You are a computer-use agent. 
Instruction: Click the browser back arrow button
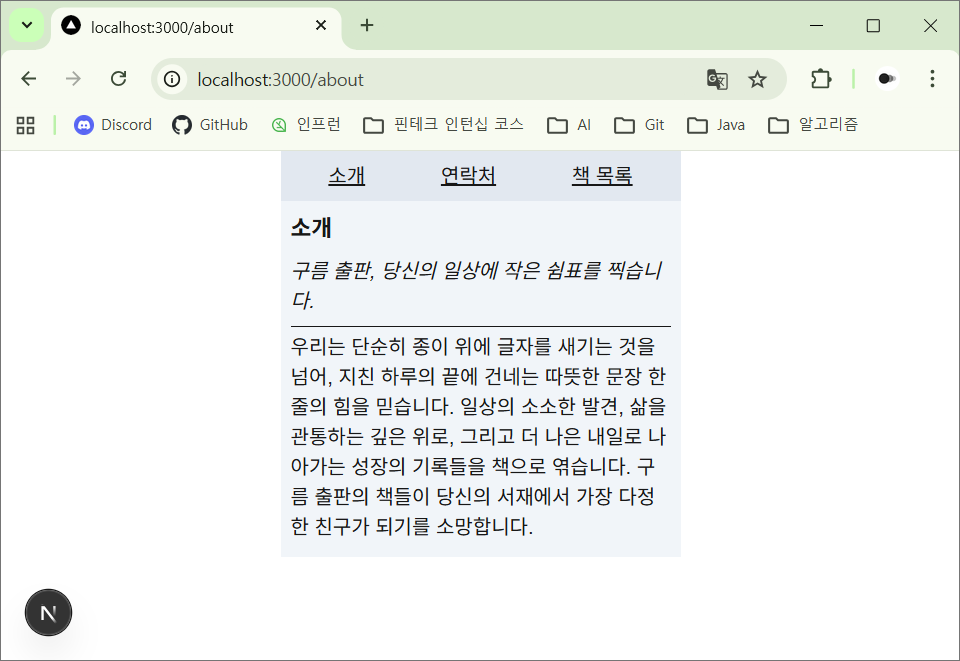click(29, 79)
